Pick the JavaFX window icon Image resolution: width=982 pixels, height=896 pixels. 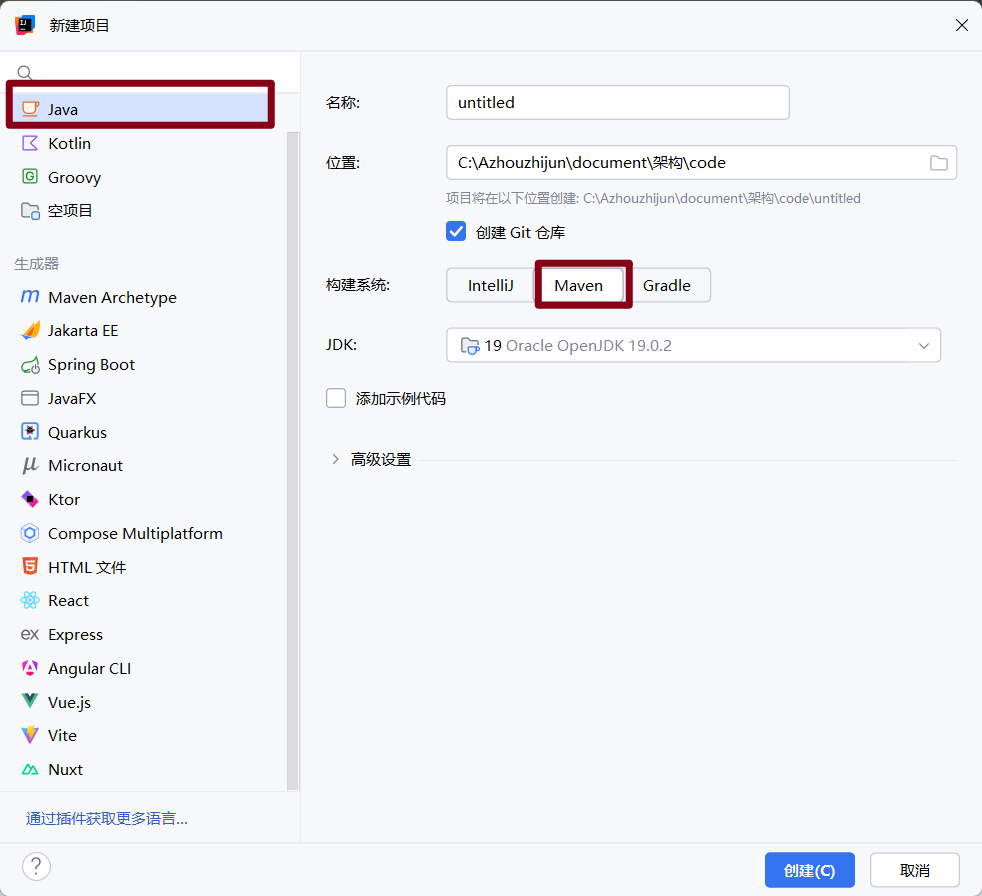point(30,398)
